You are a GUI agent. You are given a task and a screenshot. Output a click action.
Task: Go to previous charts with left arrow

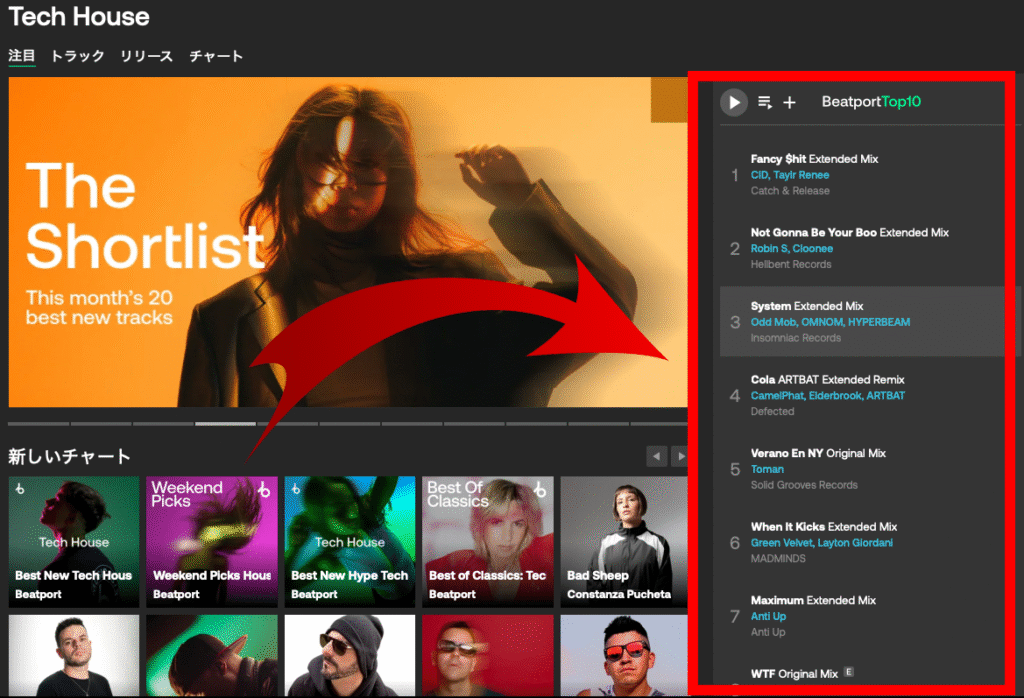coord(656,456)
